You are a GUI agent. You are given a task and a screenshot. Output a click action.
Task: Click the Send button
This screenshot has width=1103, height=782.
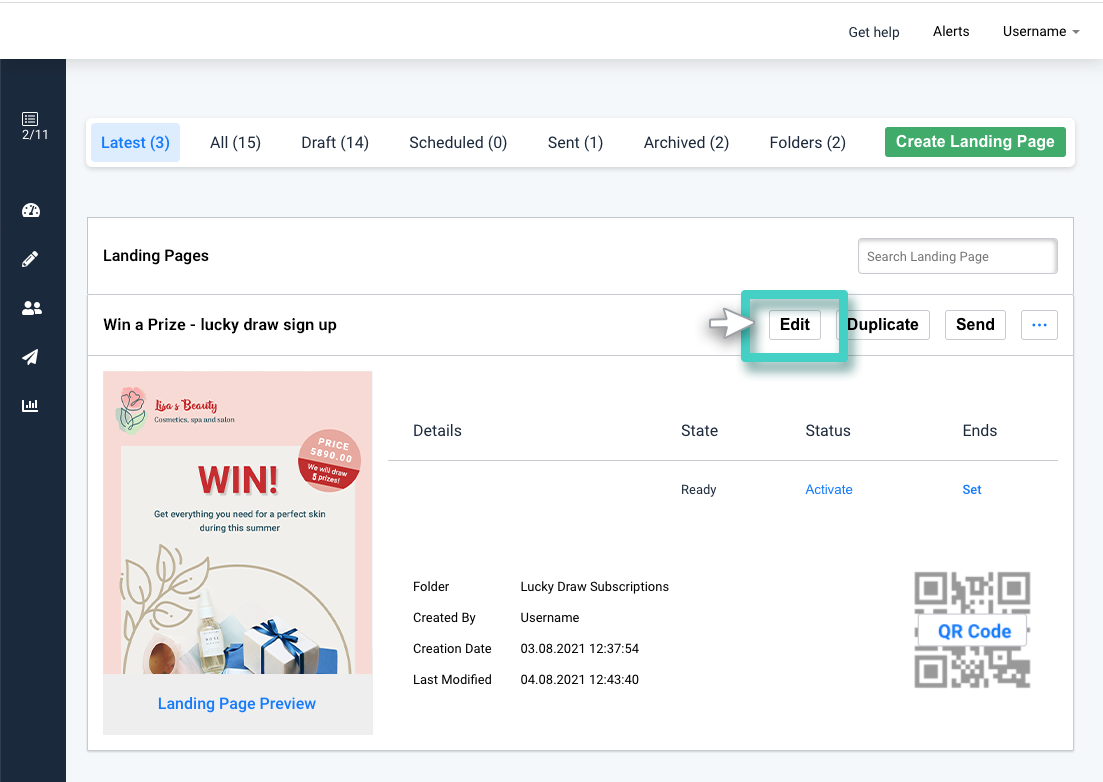coord(975,325)
